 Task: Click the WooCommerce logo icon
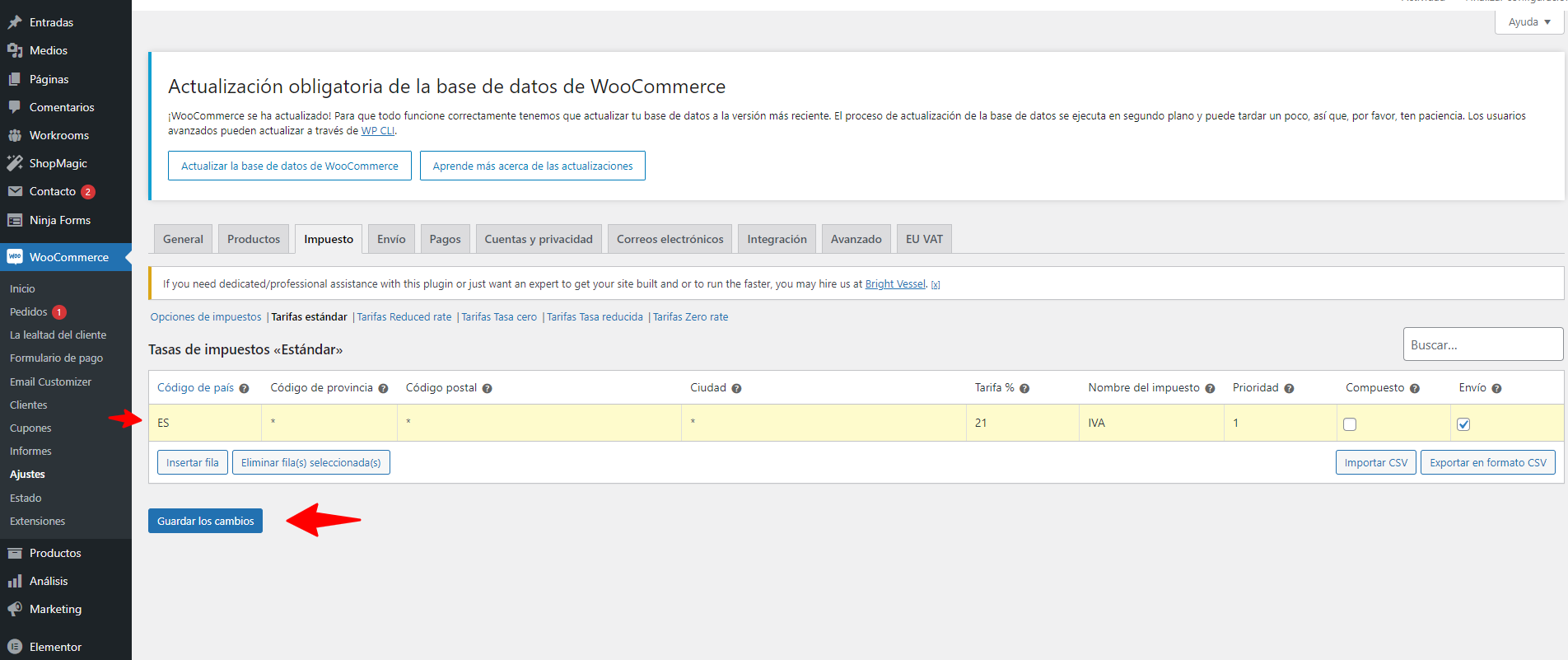(15, 257)
